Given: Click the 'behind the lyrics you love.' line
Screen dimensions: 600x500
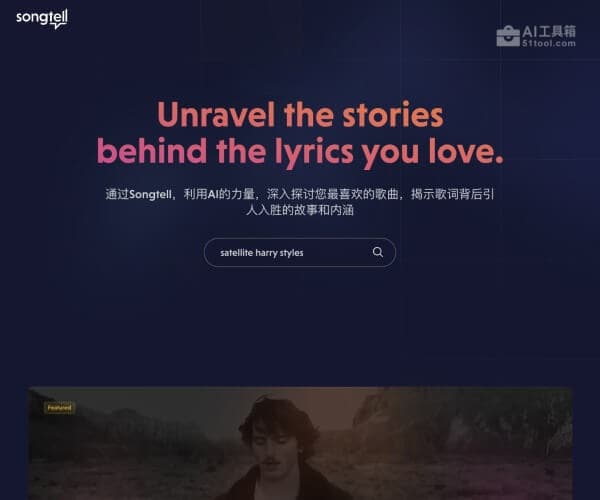Looking at the screenshot, I should pyautogui.click(x=300, y=151).
